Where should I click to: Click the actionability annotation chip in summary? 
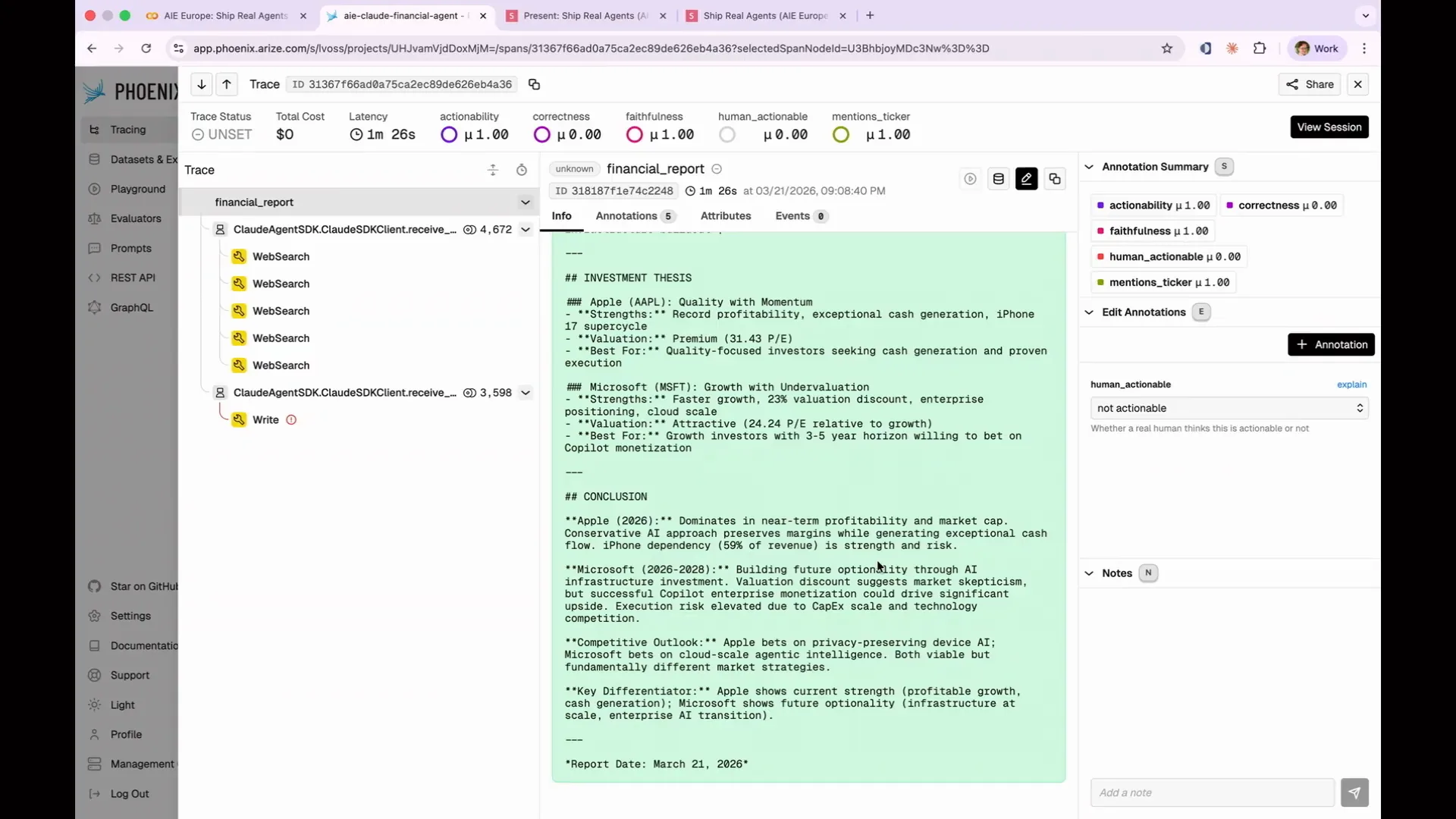(x=1153, y=206)
